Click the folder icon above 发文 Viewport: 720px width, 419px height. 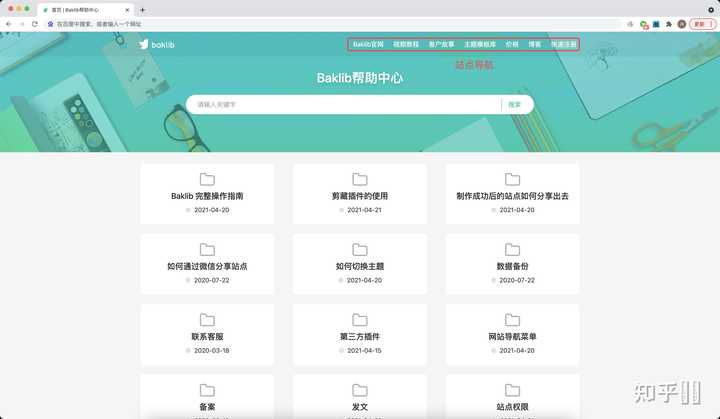360,390
